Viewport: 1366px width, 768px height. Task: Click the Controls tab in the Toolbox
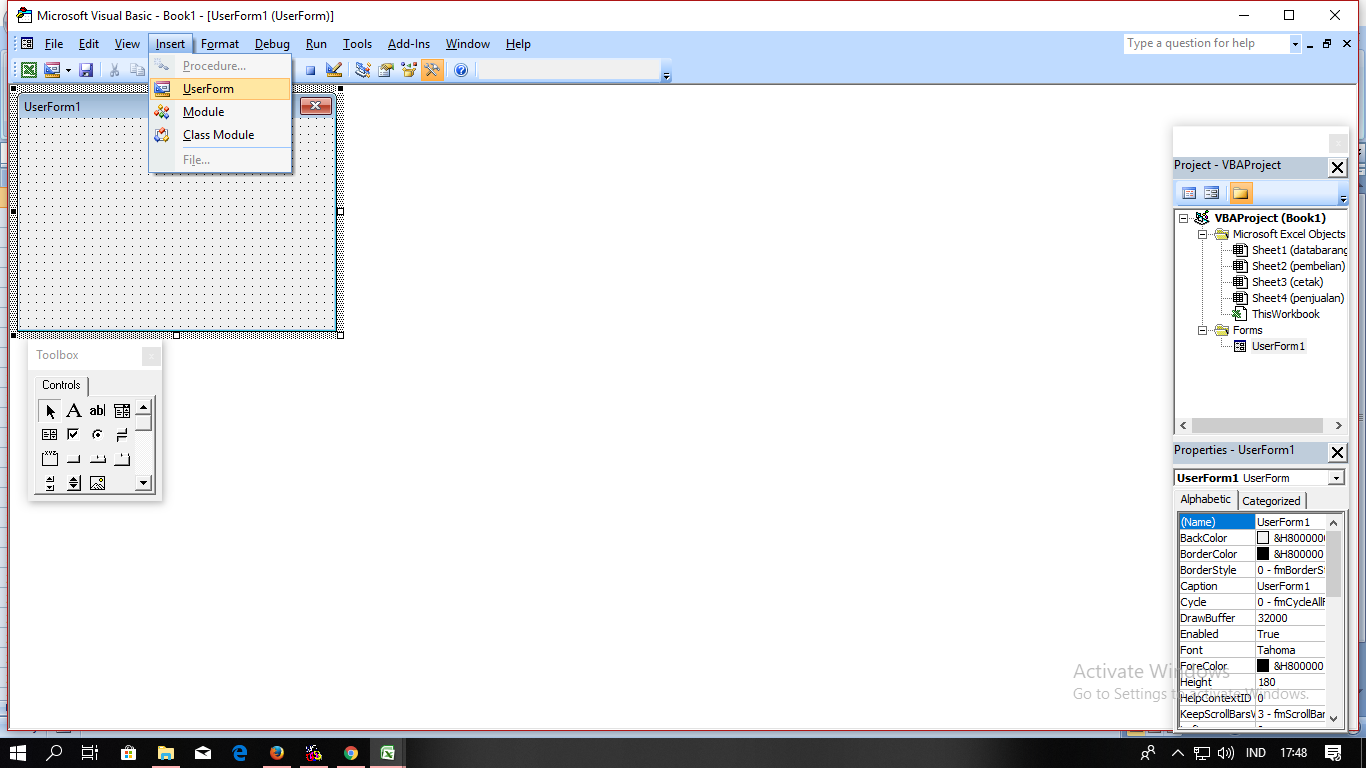61,385
